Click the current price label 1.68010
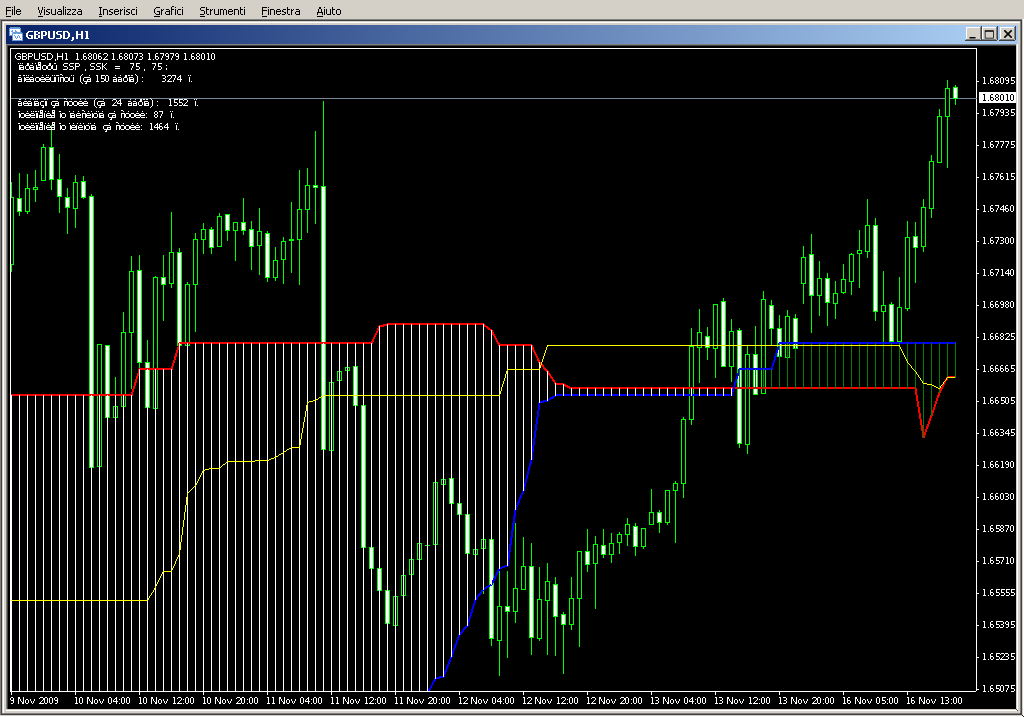1024x717 pixels. 998,97
